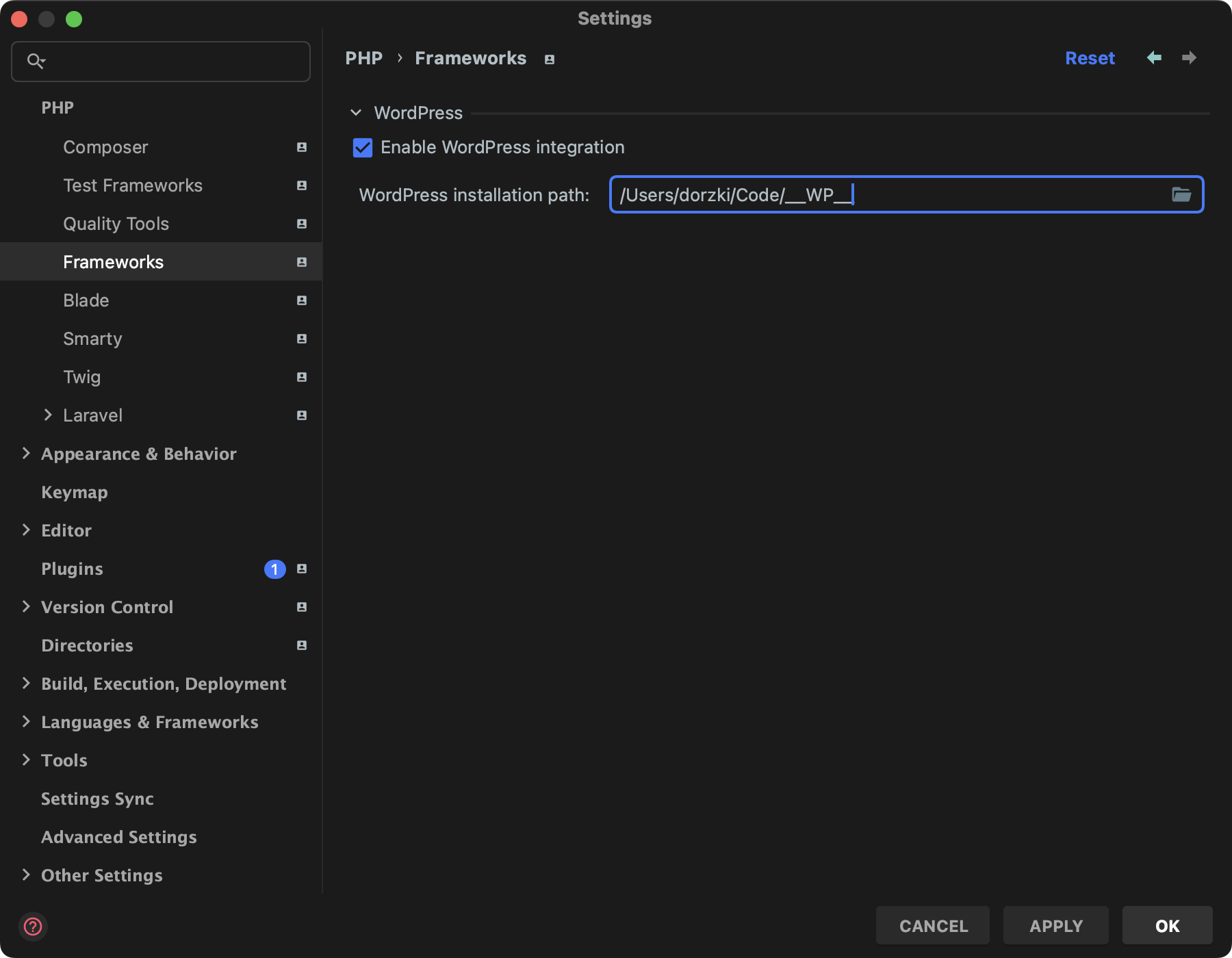Viewport: 1232px width, 958px height.
Task: Click project-level icon next to Frameworks breadcrumb
Action: tap(549, 60)
